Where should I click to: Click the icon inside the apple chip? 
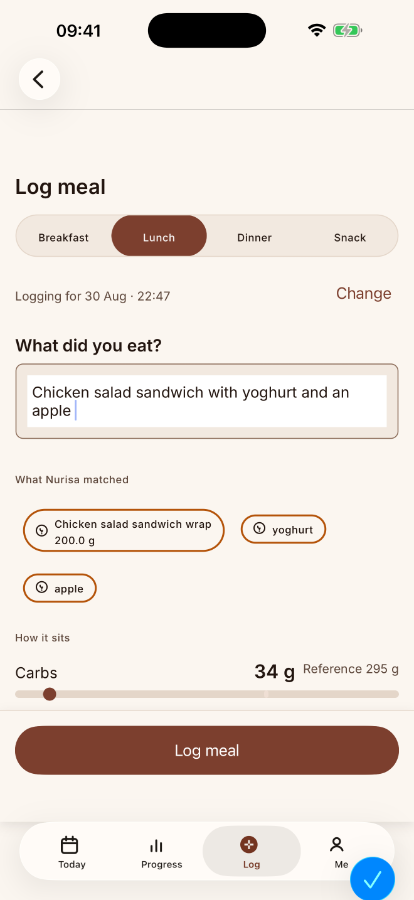click(x=41, y=587)
